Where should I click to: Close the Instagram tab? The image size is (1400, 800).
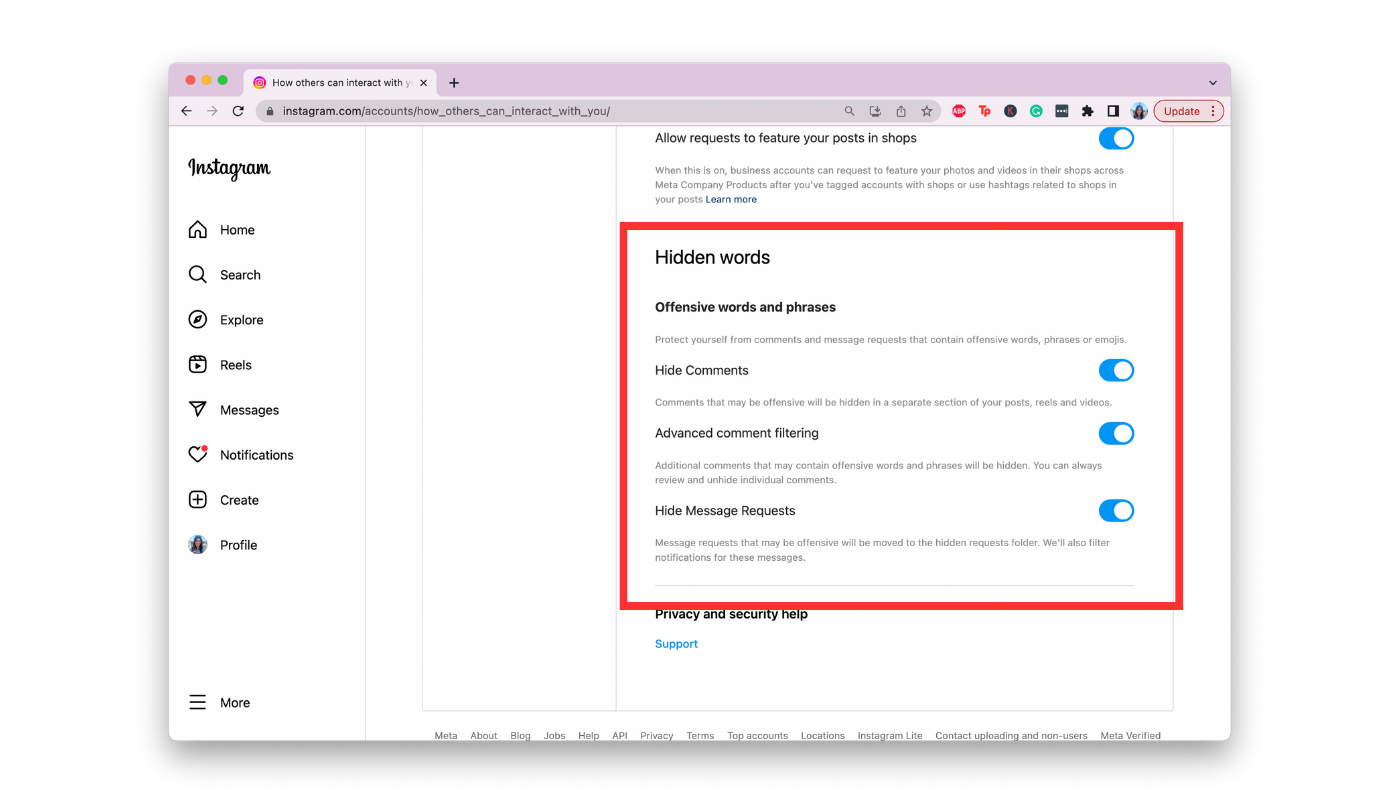tap(423, 83)
